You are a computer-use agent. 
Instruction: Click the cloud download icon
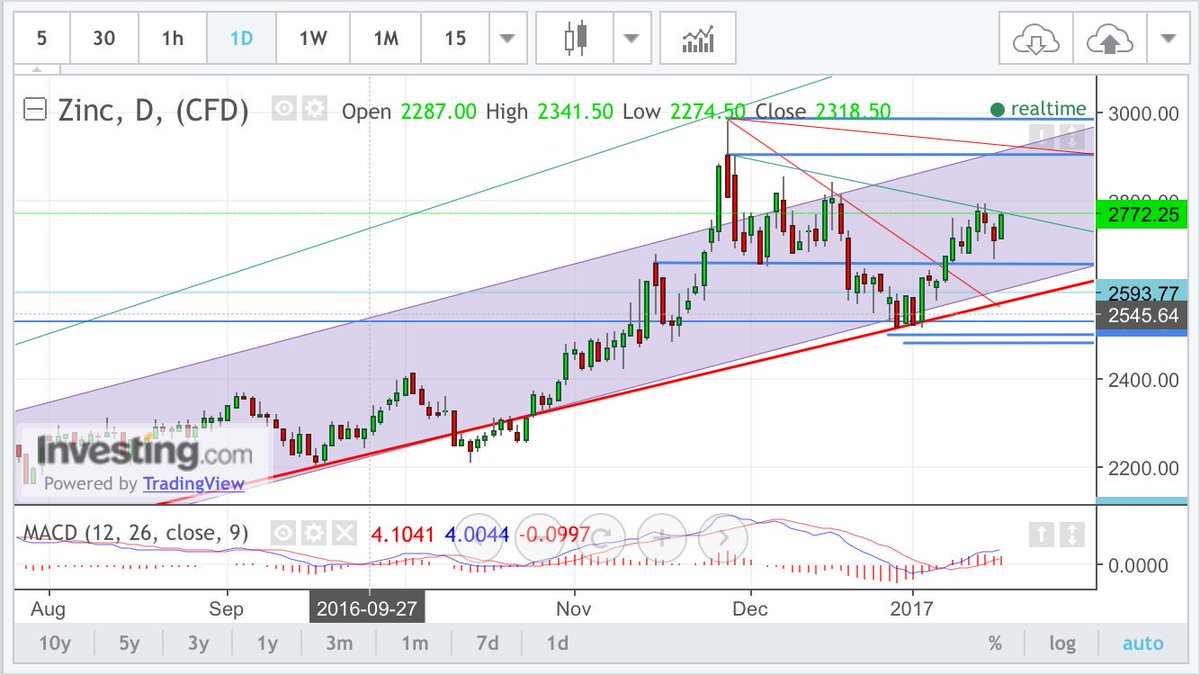[x=1036, y=37]
